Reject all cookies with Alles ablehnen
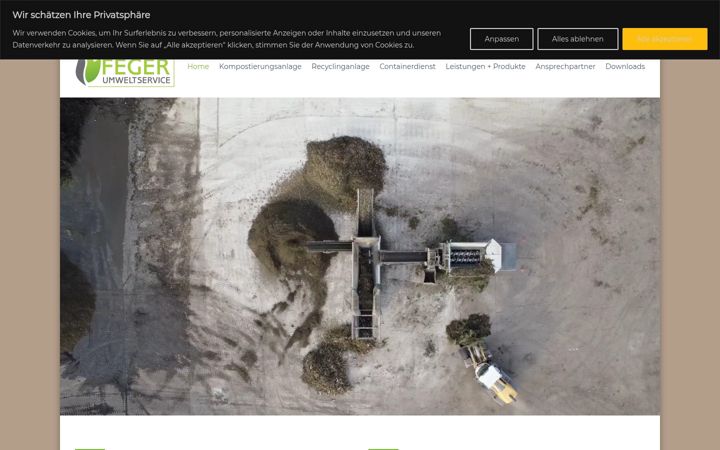This screenshot has height=450, width=720. point(578,39)
